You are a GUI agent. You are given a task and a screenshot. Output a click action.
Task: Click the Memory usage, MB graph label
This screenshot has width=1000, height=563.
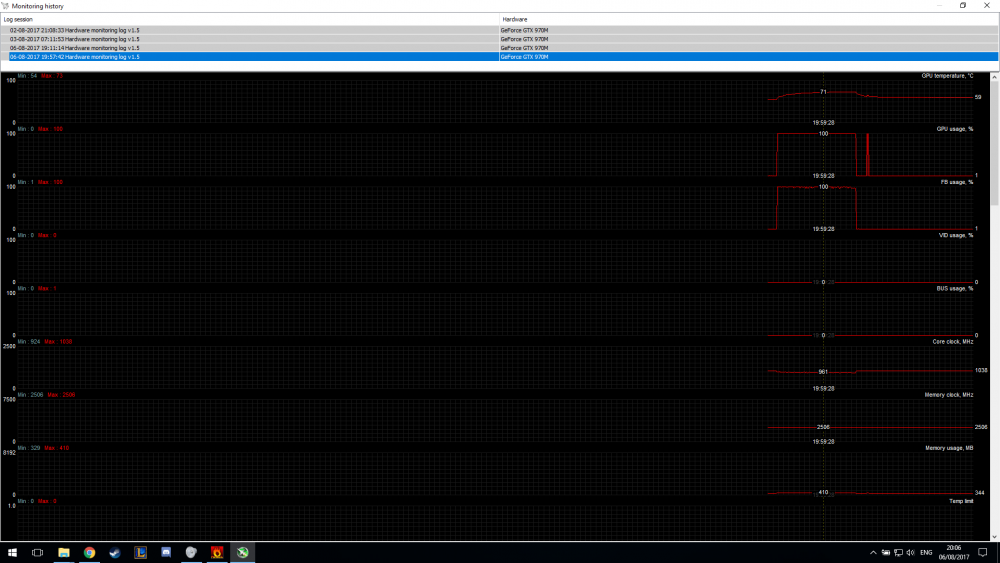click(x=949, y=448)
